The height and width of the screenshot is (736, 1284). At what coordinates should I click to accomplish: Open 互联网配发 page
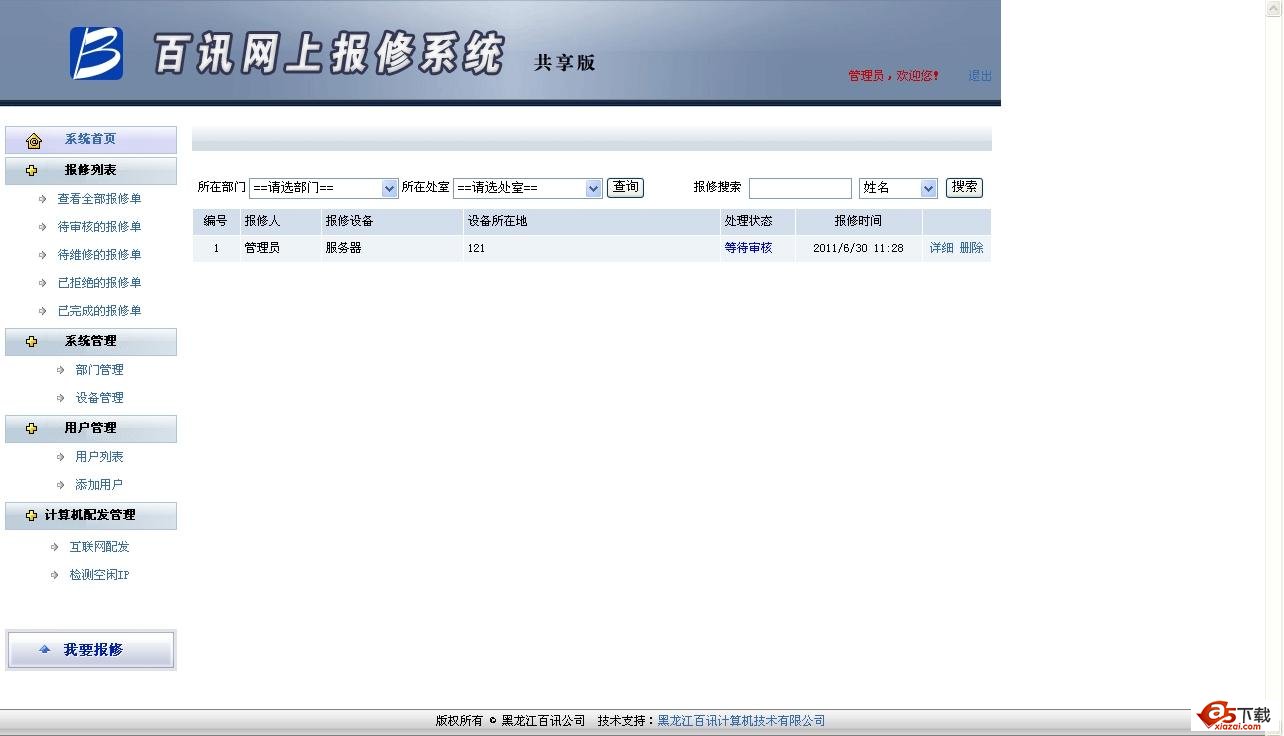pyautogui.click(x=99, y=547)
